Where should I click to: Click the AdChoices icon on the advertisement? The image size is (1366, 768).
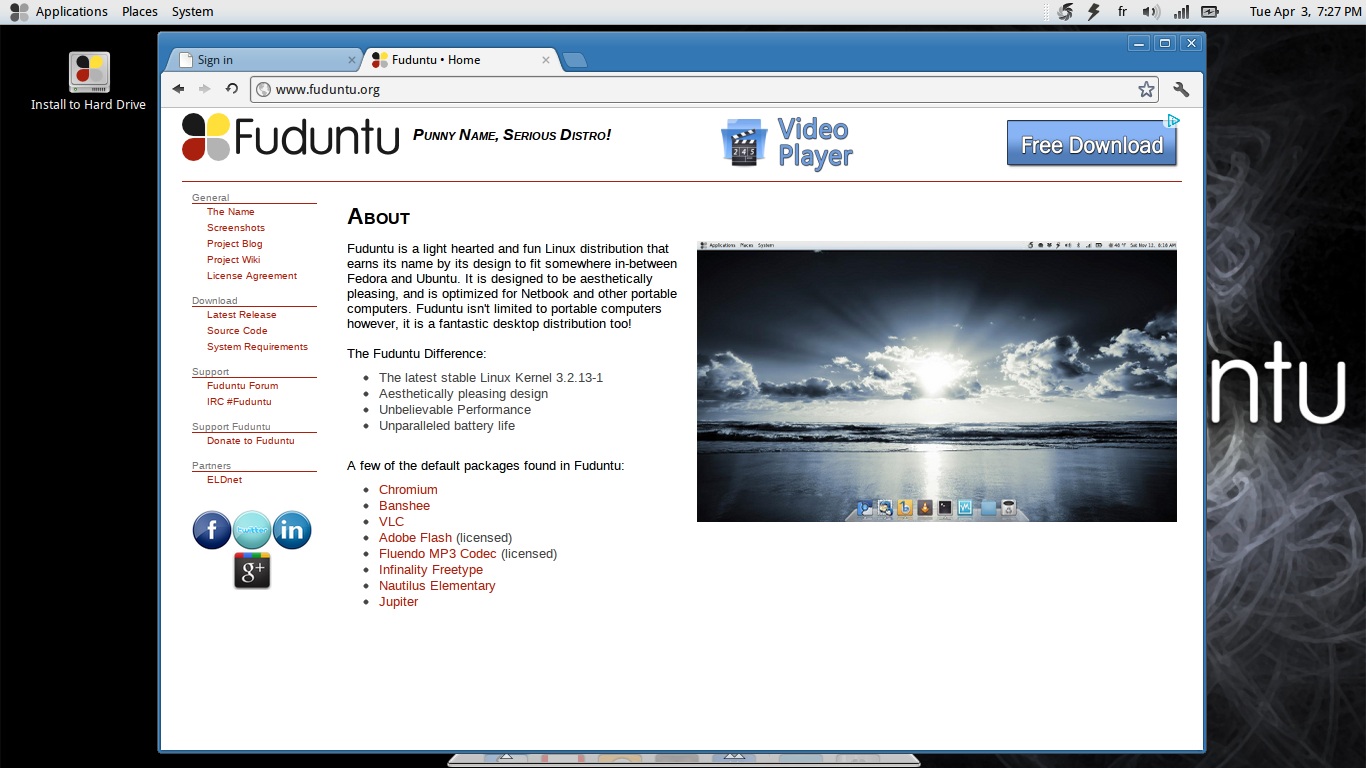click(1174, 121)
